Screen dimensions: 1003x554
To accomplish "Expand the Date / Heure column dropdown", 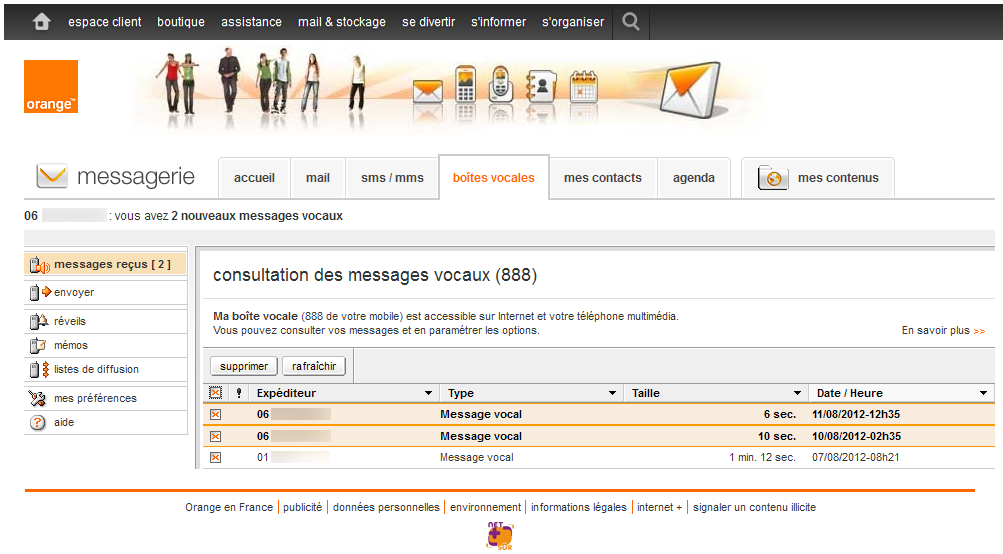I will [x=983, y=394].
